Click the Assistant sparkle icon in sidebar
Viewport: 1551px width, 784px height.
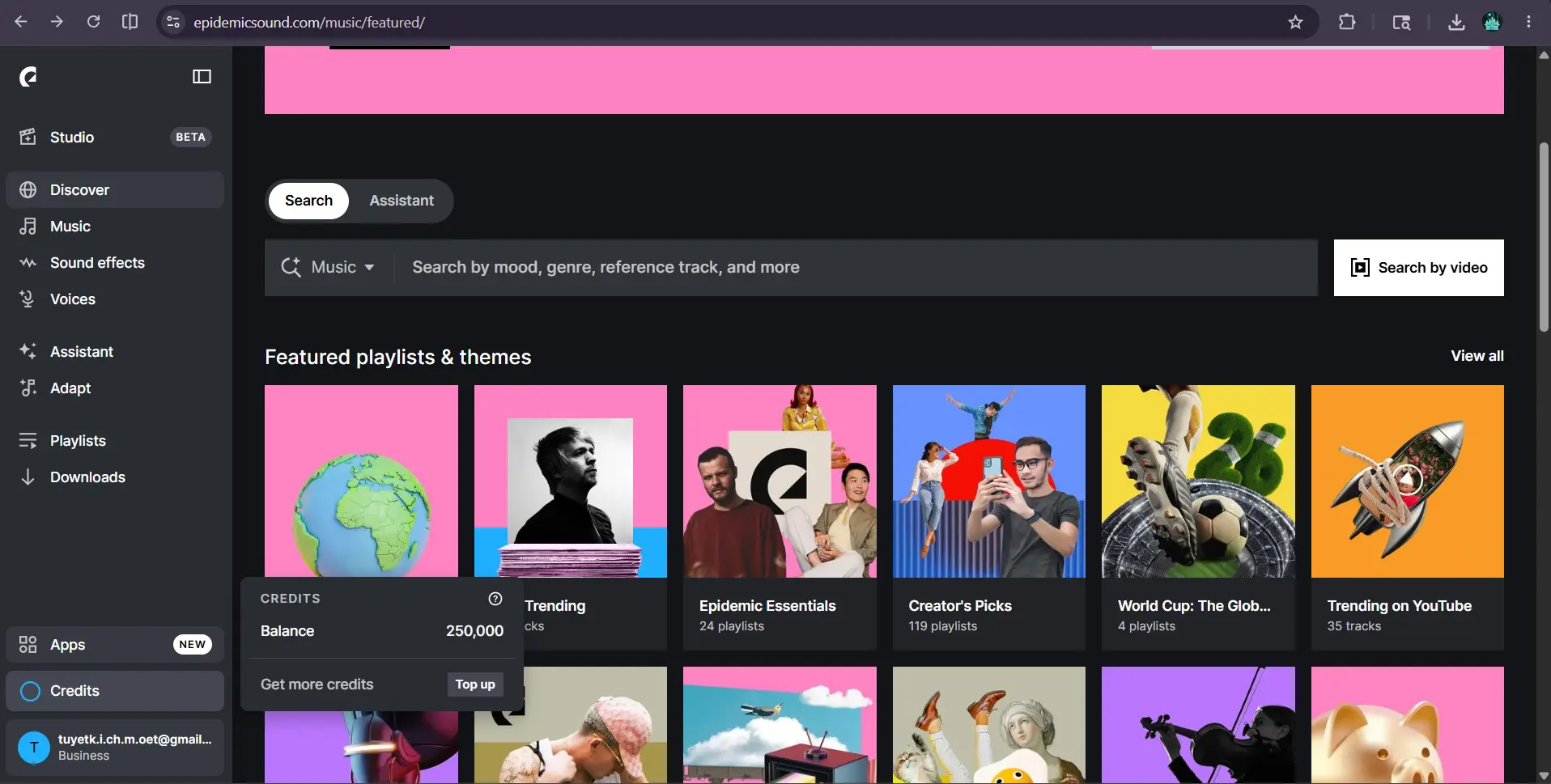click(28, 351)
